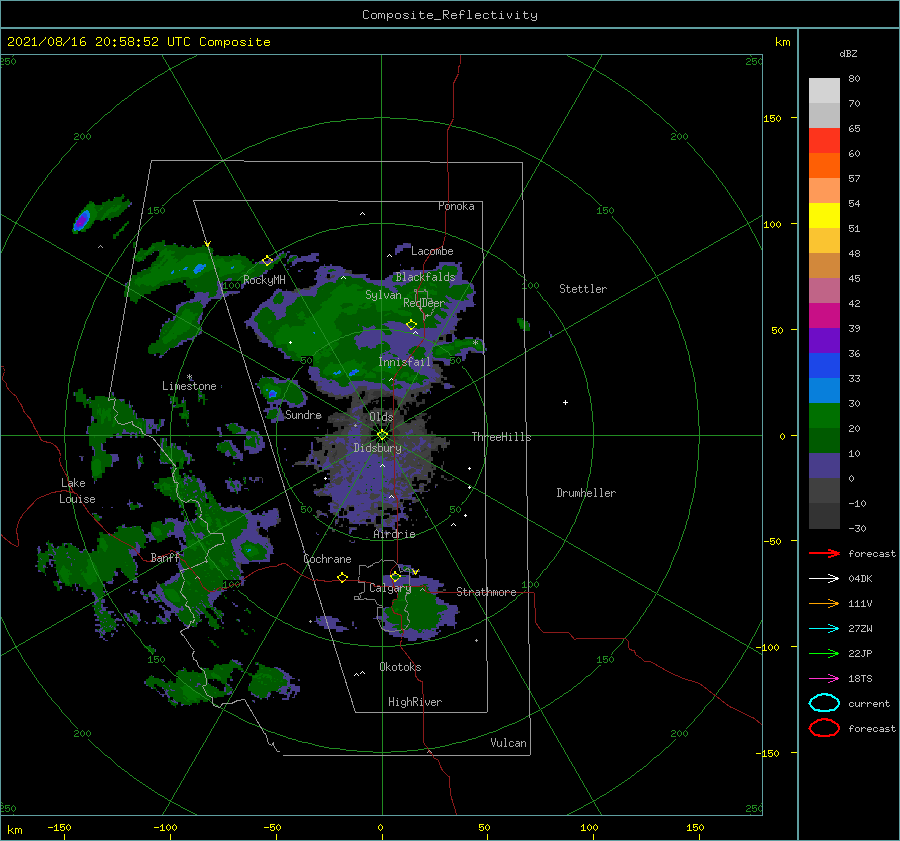Image resolution: width=900 pixels, height=841 pixels.
Task: Select the slate purple 10-0 dBZ swatch
Action: click(824, 465)
